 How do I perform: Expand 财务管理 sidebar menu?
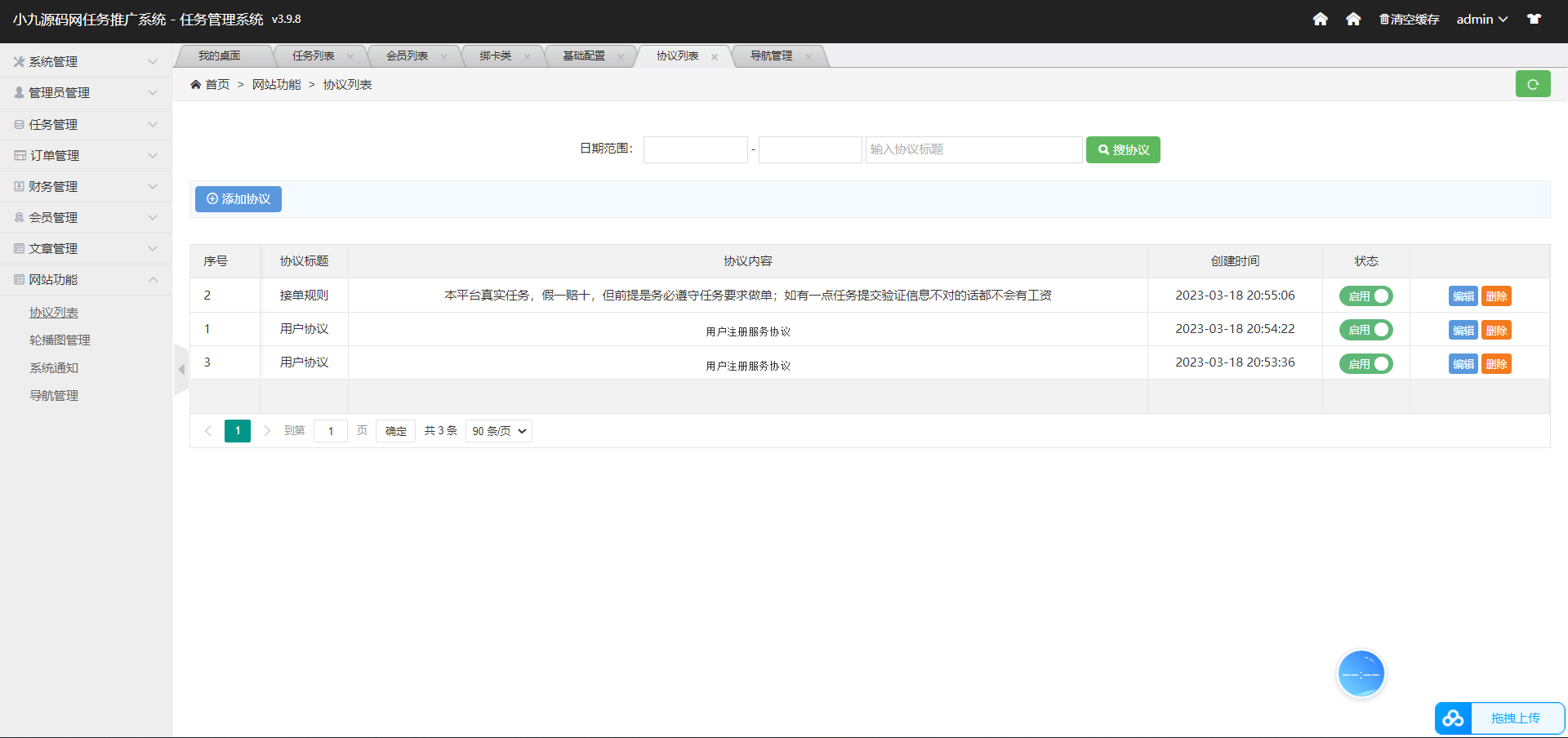click(86, 186)
